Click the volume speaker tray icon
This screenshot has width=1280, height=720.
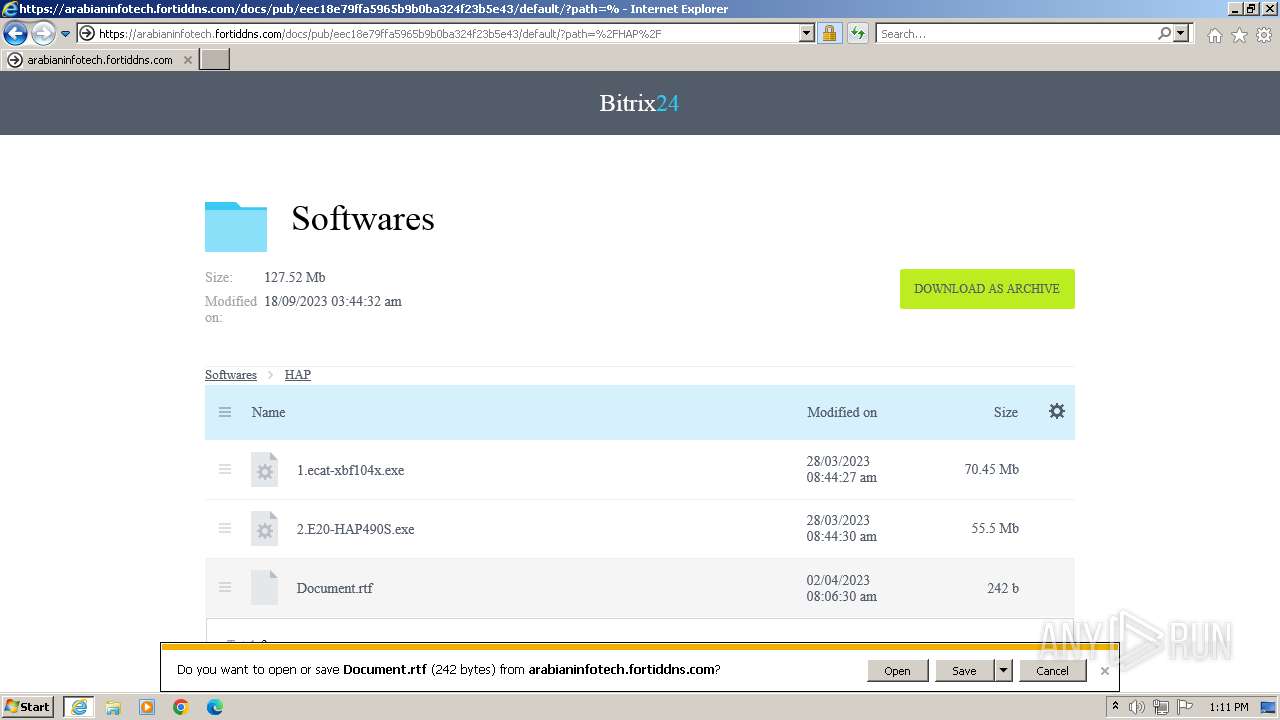point(1136,707)
